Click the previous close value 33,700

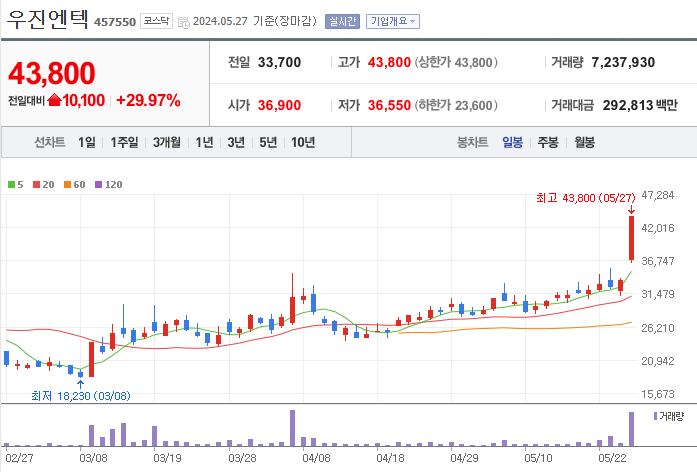coord(279,62)
